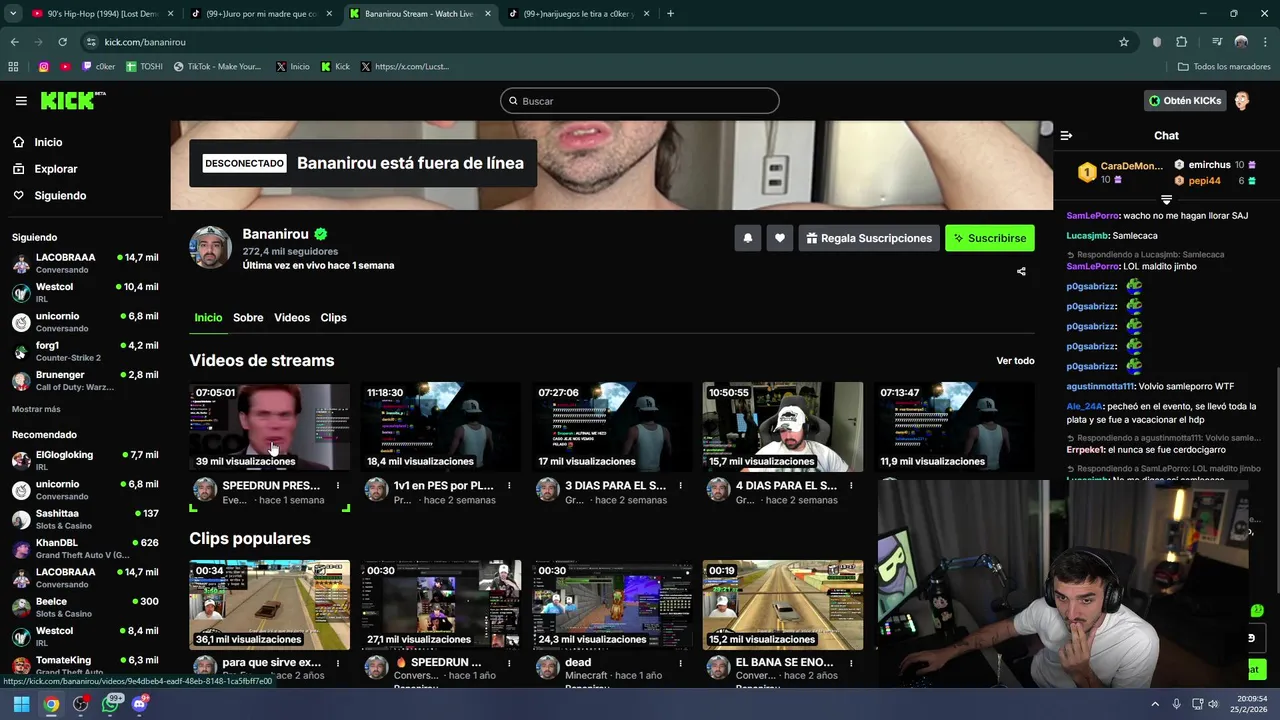The image size is (1280, 720).
Task: Open Discord from the taskbar
Action: pos(140,704)
